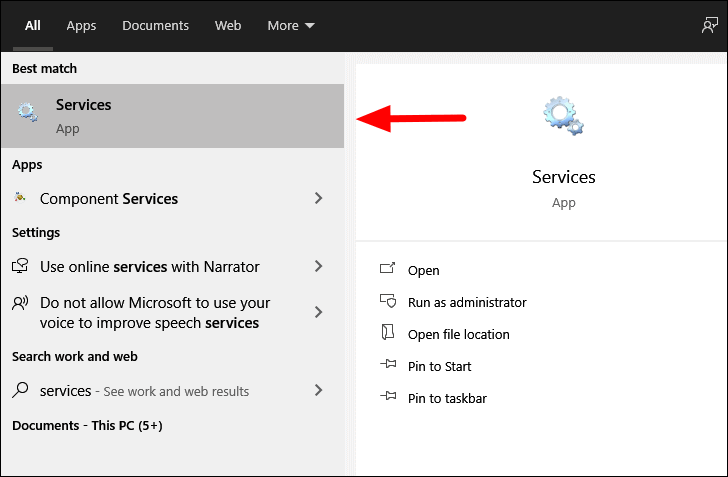Click the Open action icon
Screen dimensions: 728x477
click(388, 268)
